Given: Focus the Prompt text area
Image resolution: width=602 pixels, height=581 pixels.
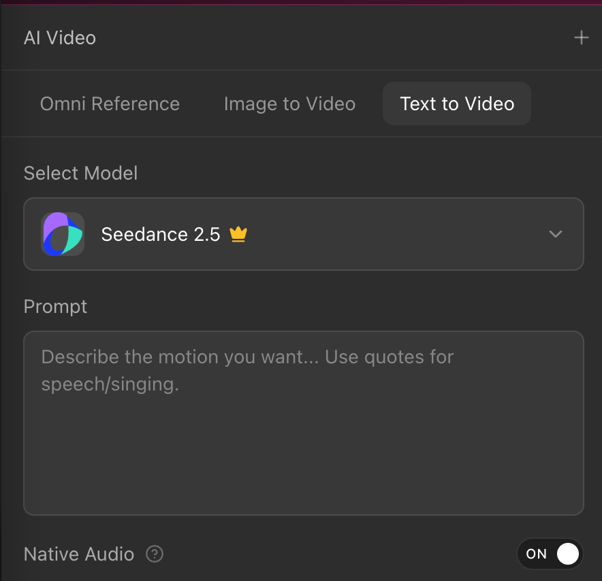Looking at the screenshot, I should [304, 423].
